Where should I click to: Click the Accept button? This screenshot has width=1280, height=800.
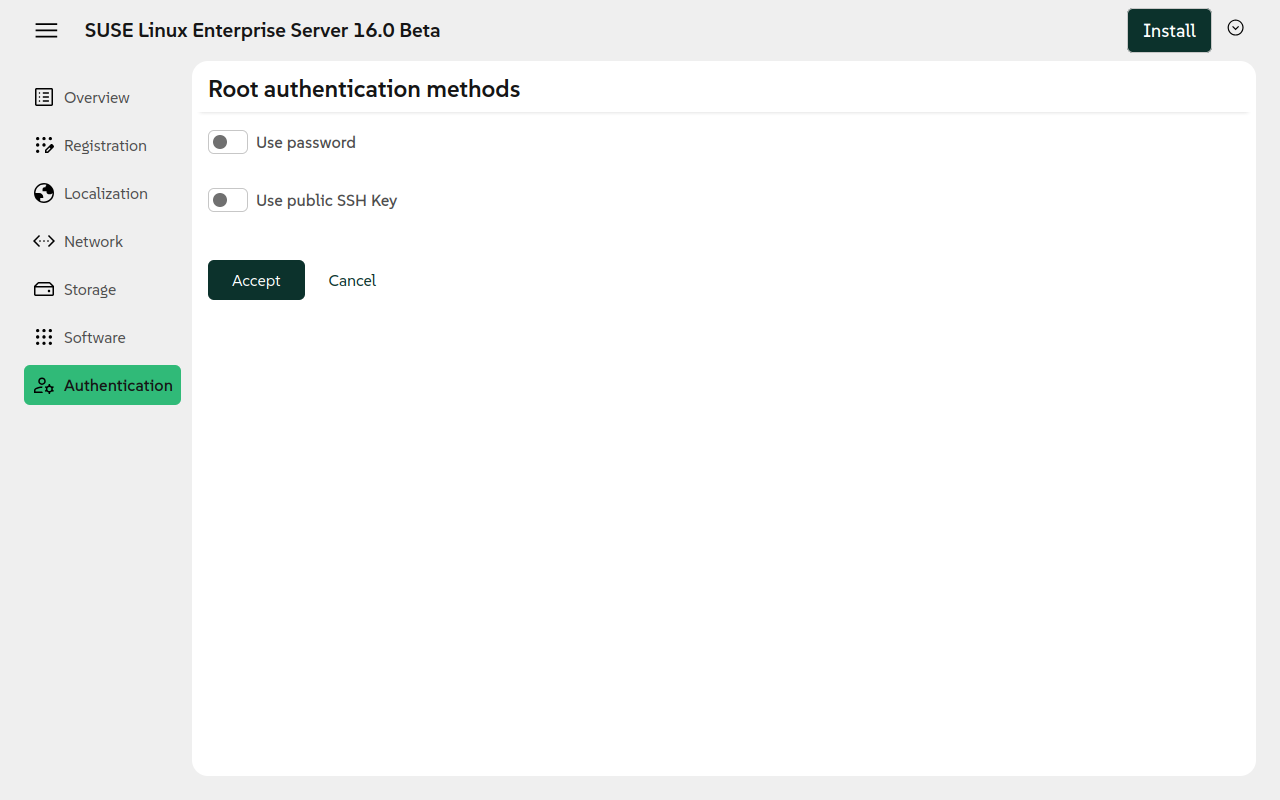(256, 280)
